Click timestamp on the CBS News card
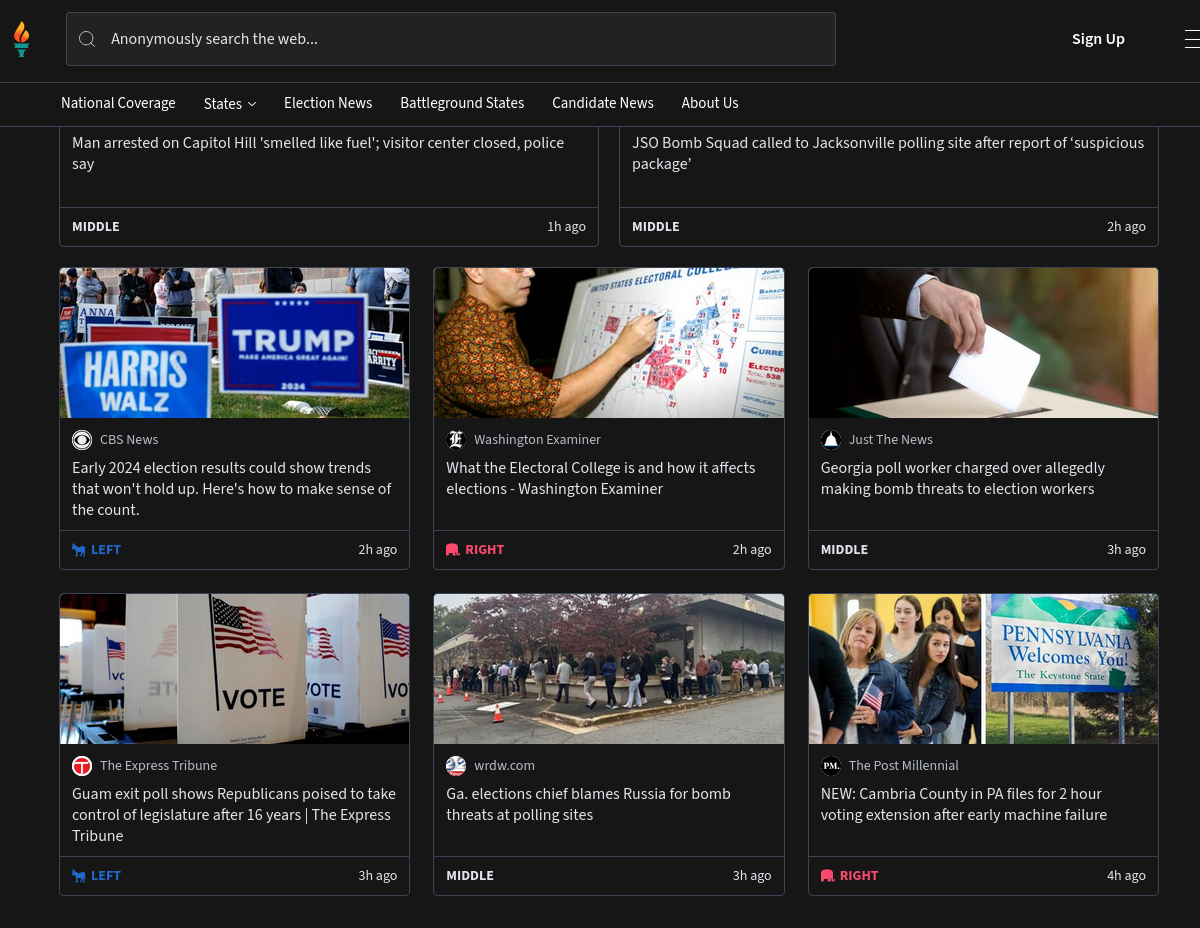The height and width of the screenshot is (928, 1200). coord(378,550)
